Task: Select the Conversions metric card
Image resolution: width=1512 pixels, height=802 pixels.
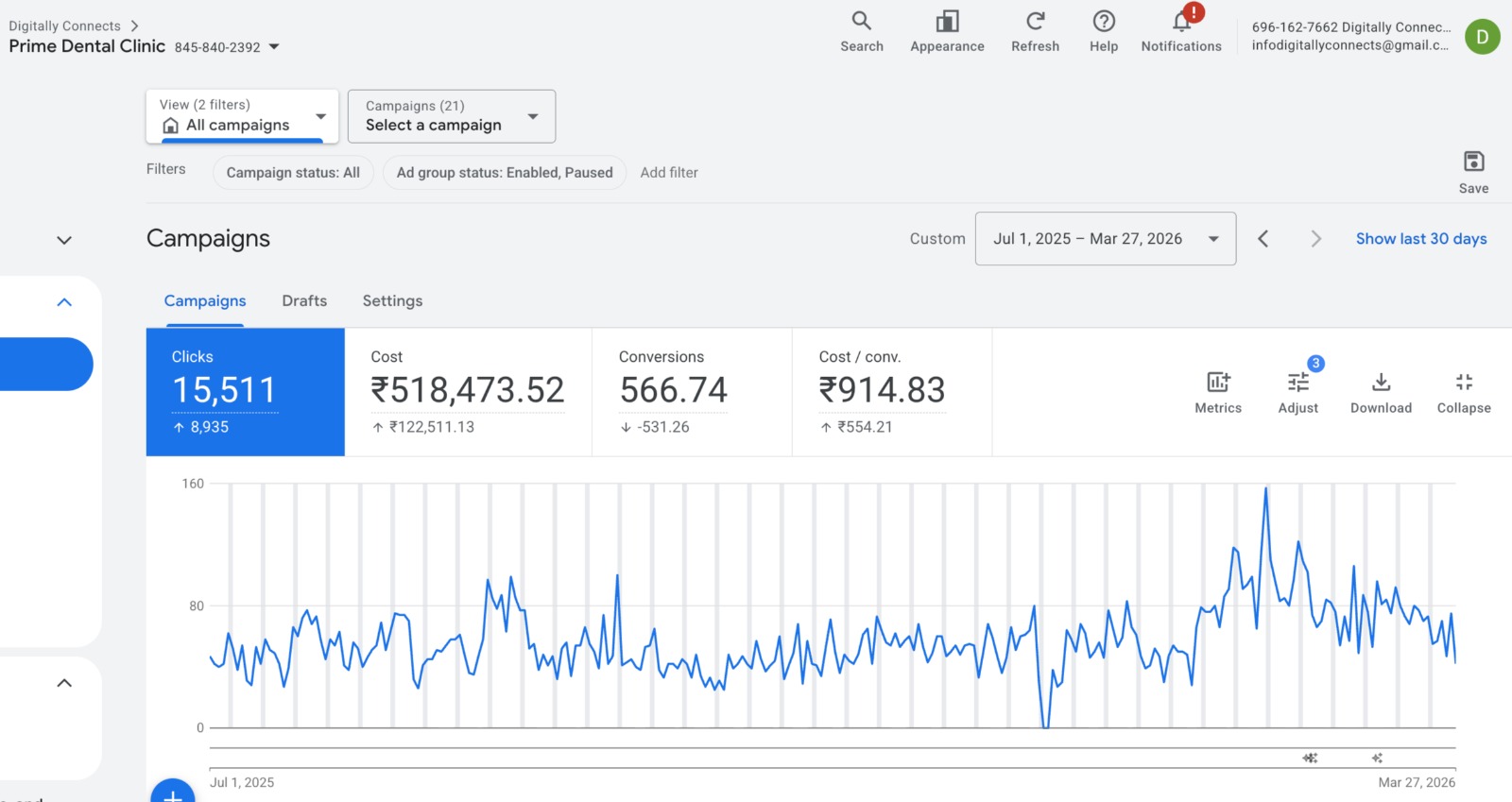Action: coord(691,392)
